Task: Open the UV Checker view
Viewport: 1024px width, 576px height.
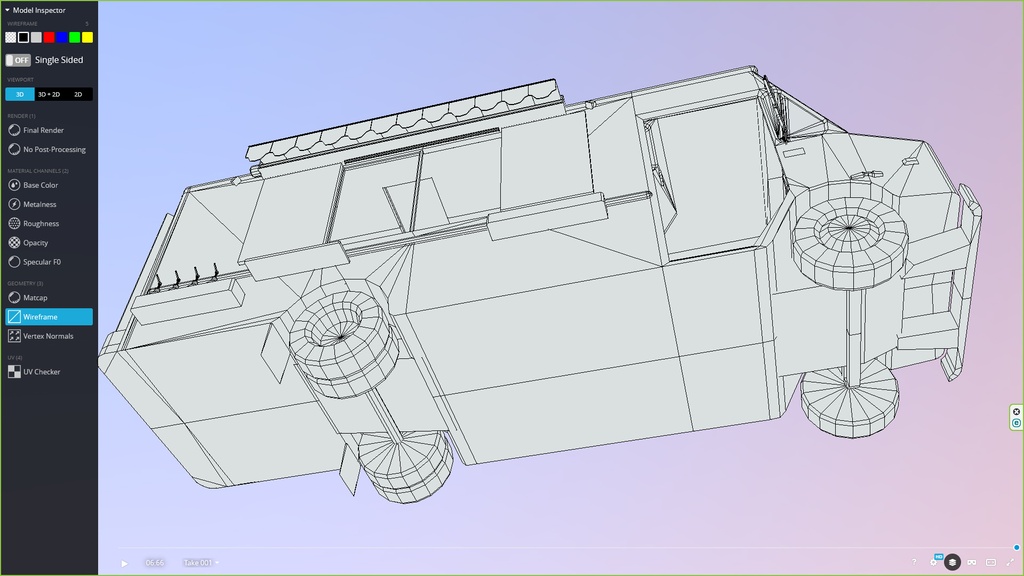Action: (41, 372)
